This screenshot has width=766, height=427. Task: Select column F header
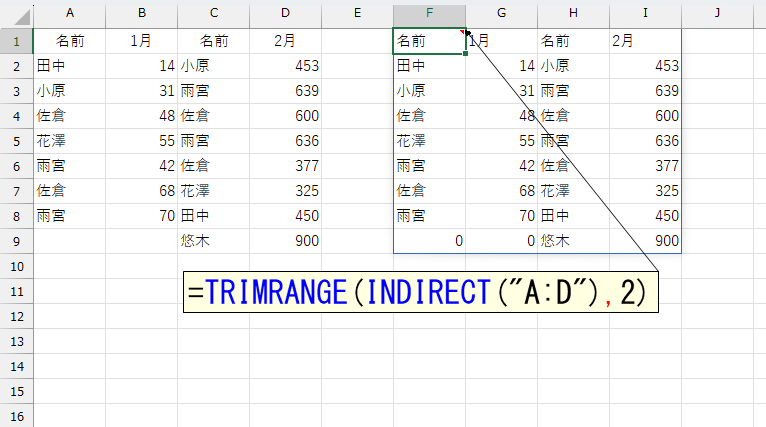point(429,13)
